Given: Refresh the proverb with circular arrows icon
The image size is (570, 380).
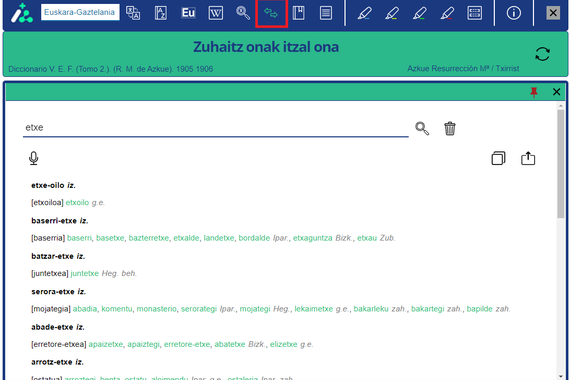Looking at the screenshot, I should (x=542, y=54).
